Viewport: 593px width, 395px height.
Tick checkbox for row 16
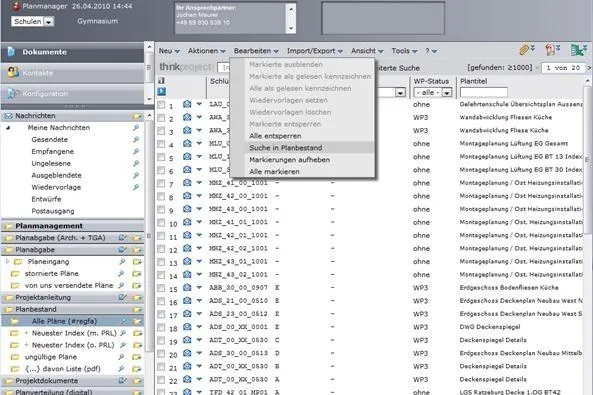point(161,301)
